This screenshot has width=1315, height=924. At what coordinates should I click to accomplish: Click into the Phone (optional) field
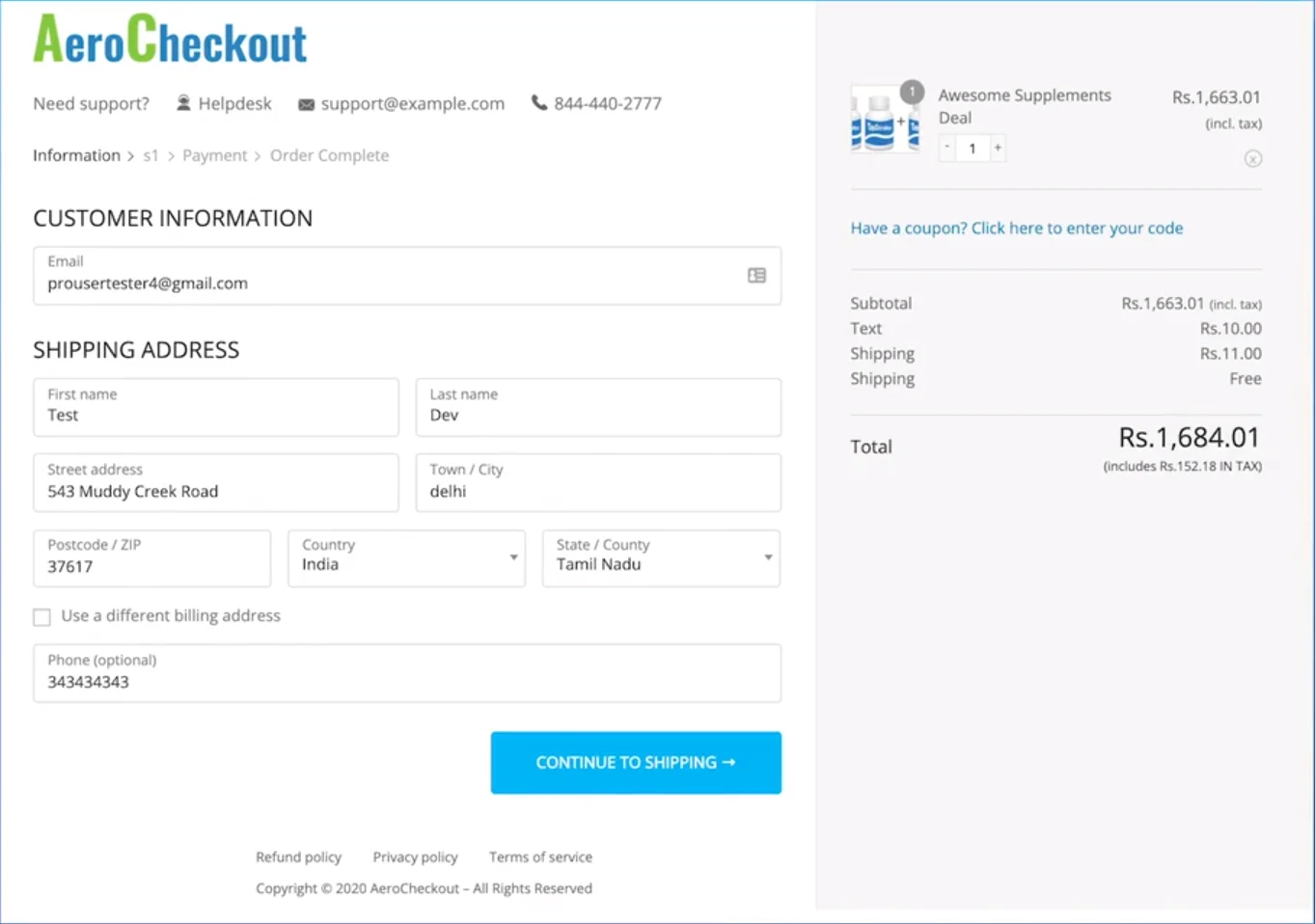[407, 673]
